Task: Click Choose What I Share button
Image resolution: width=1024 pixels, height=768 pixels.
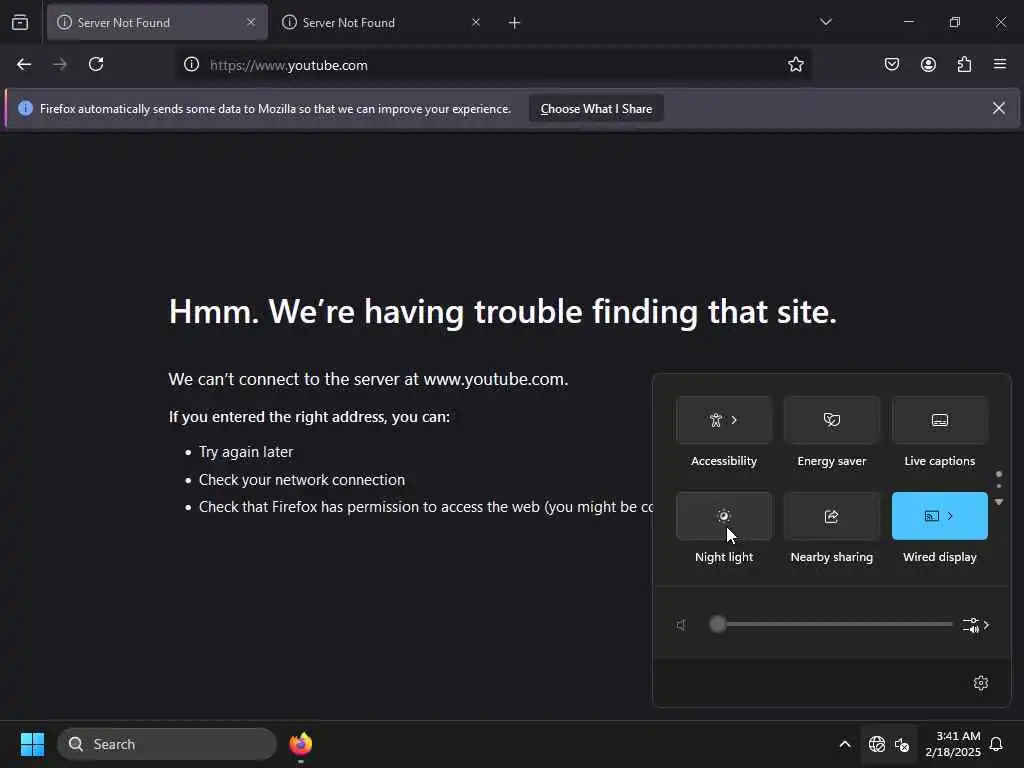Action: (596, 109)
